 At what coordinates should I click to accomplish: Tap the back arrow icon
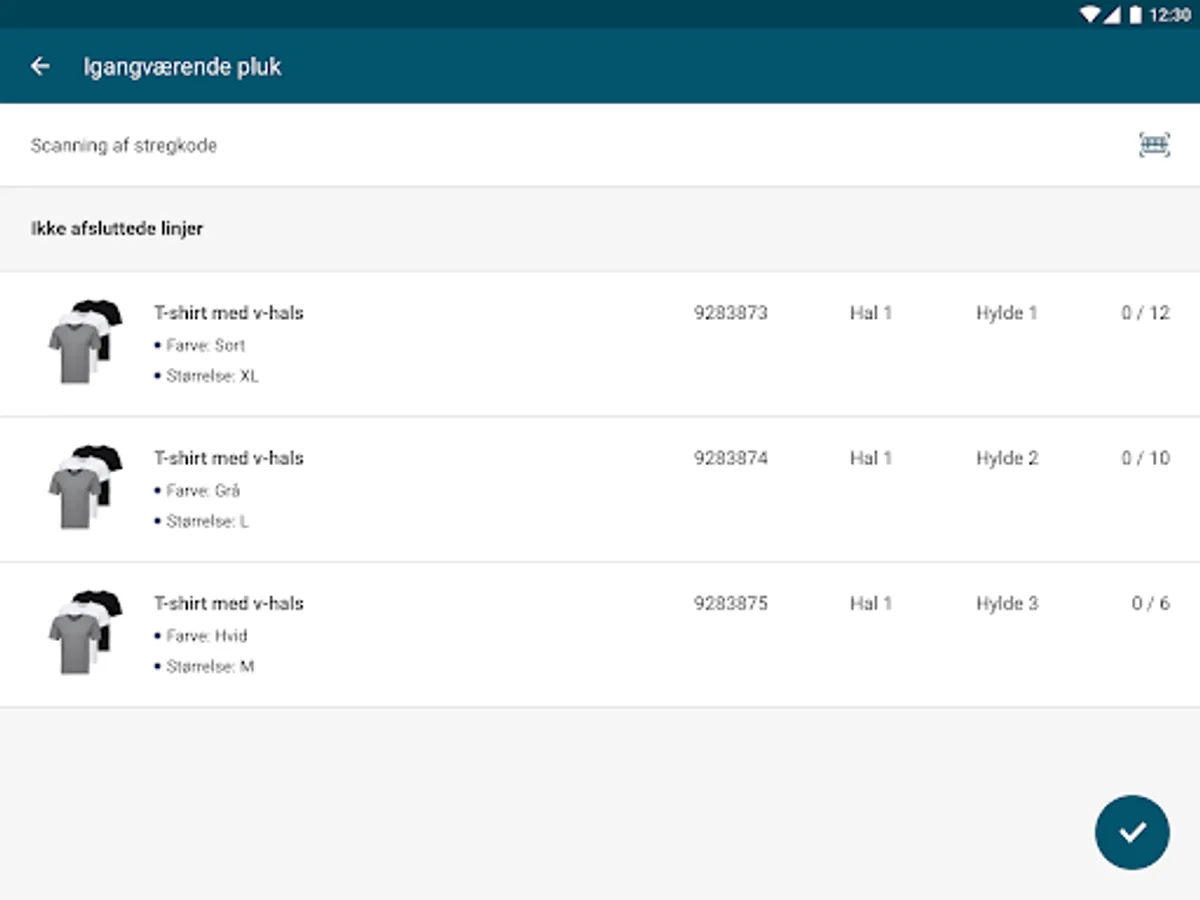pos(40,67)
